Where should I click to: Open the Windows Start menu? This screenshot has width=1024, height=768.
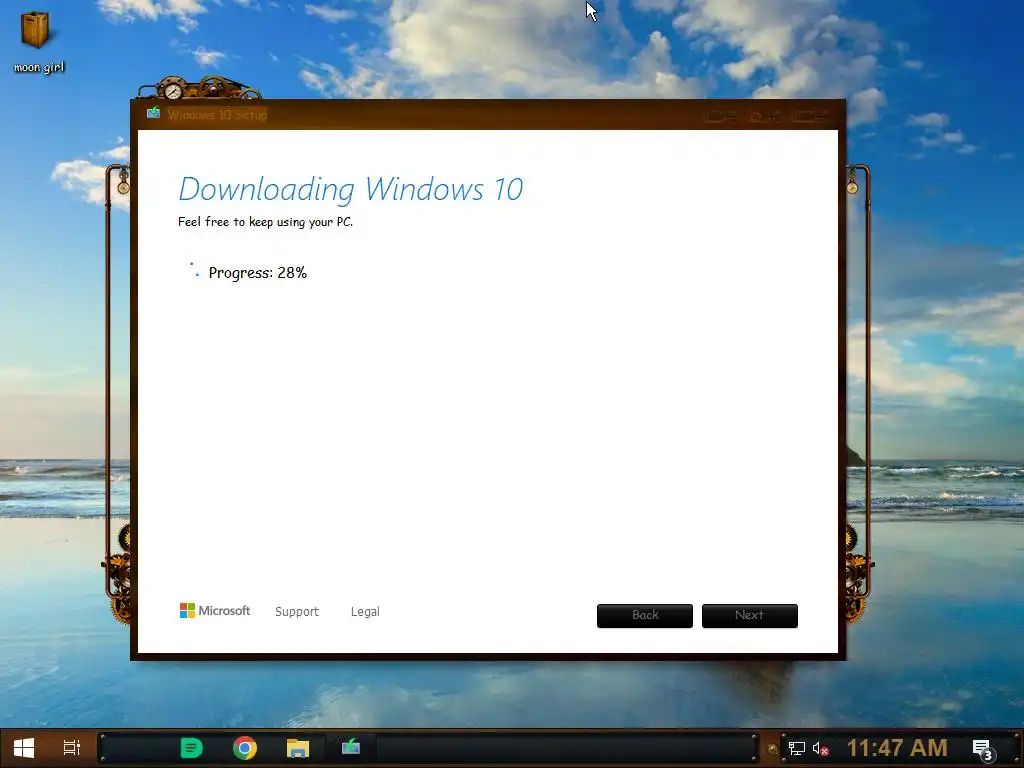pos(24,748)
